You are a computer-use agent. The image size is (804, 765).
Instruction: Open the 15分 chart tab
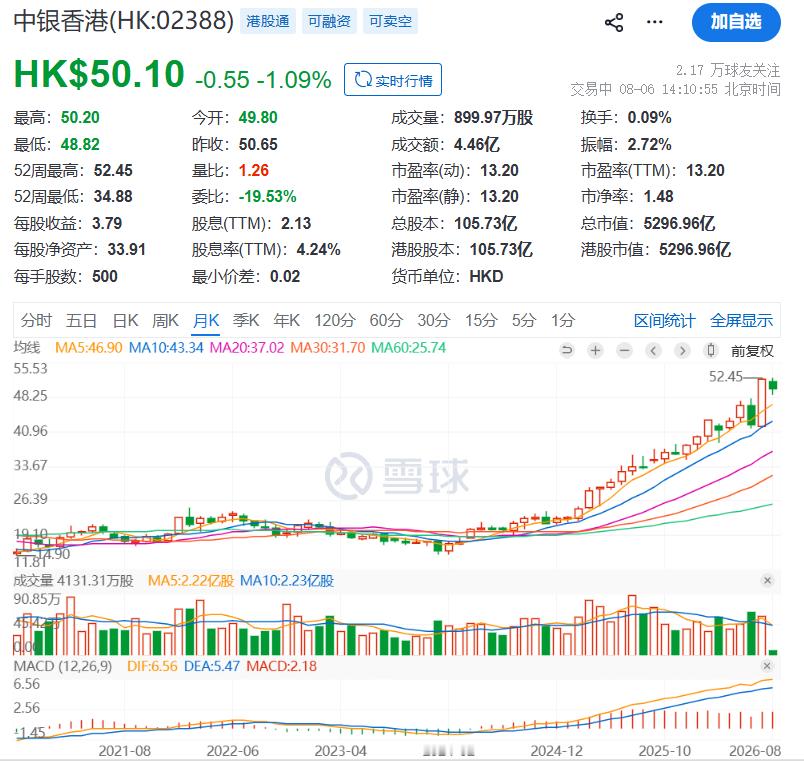pos(481,320)
